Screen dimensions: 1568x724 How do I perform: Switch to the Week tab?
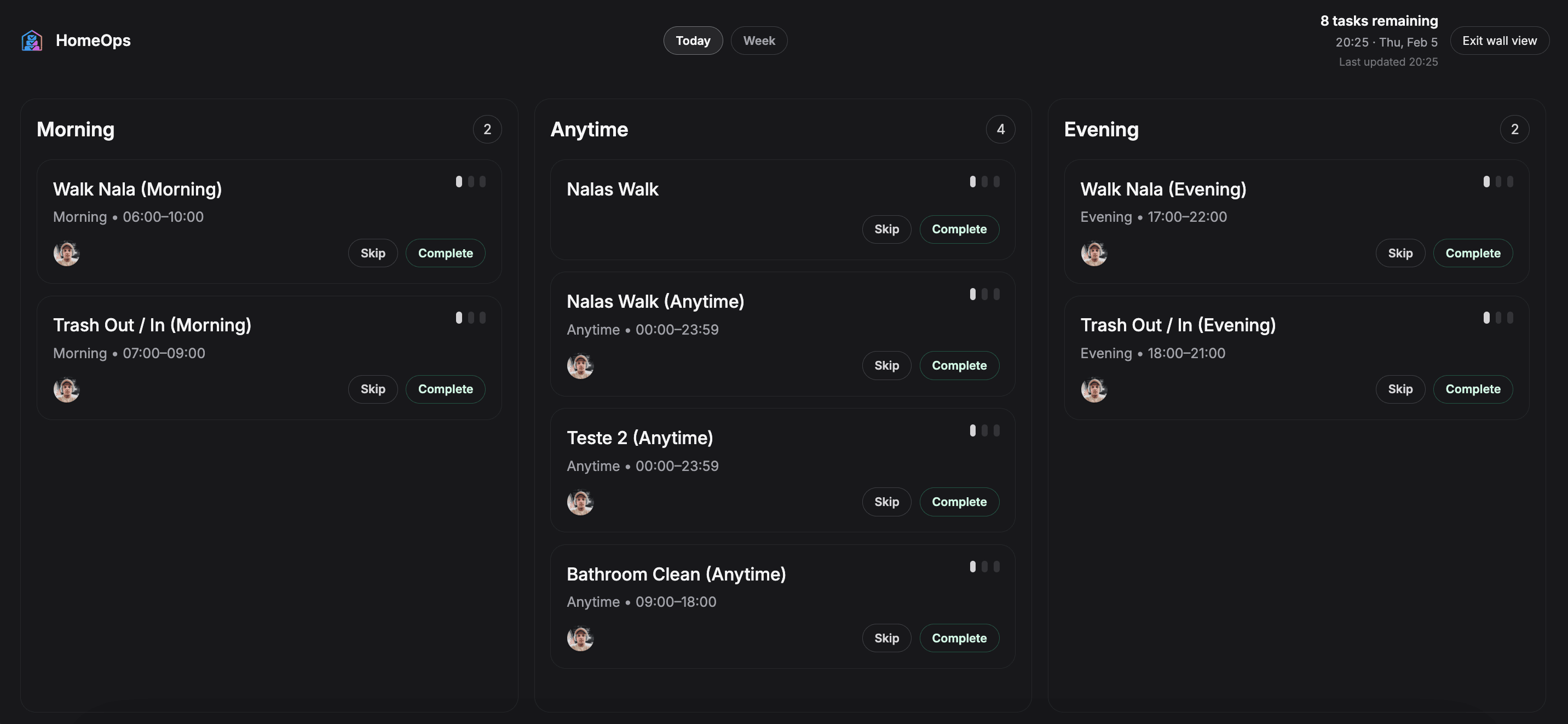point(758,41)
